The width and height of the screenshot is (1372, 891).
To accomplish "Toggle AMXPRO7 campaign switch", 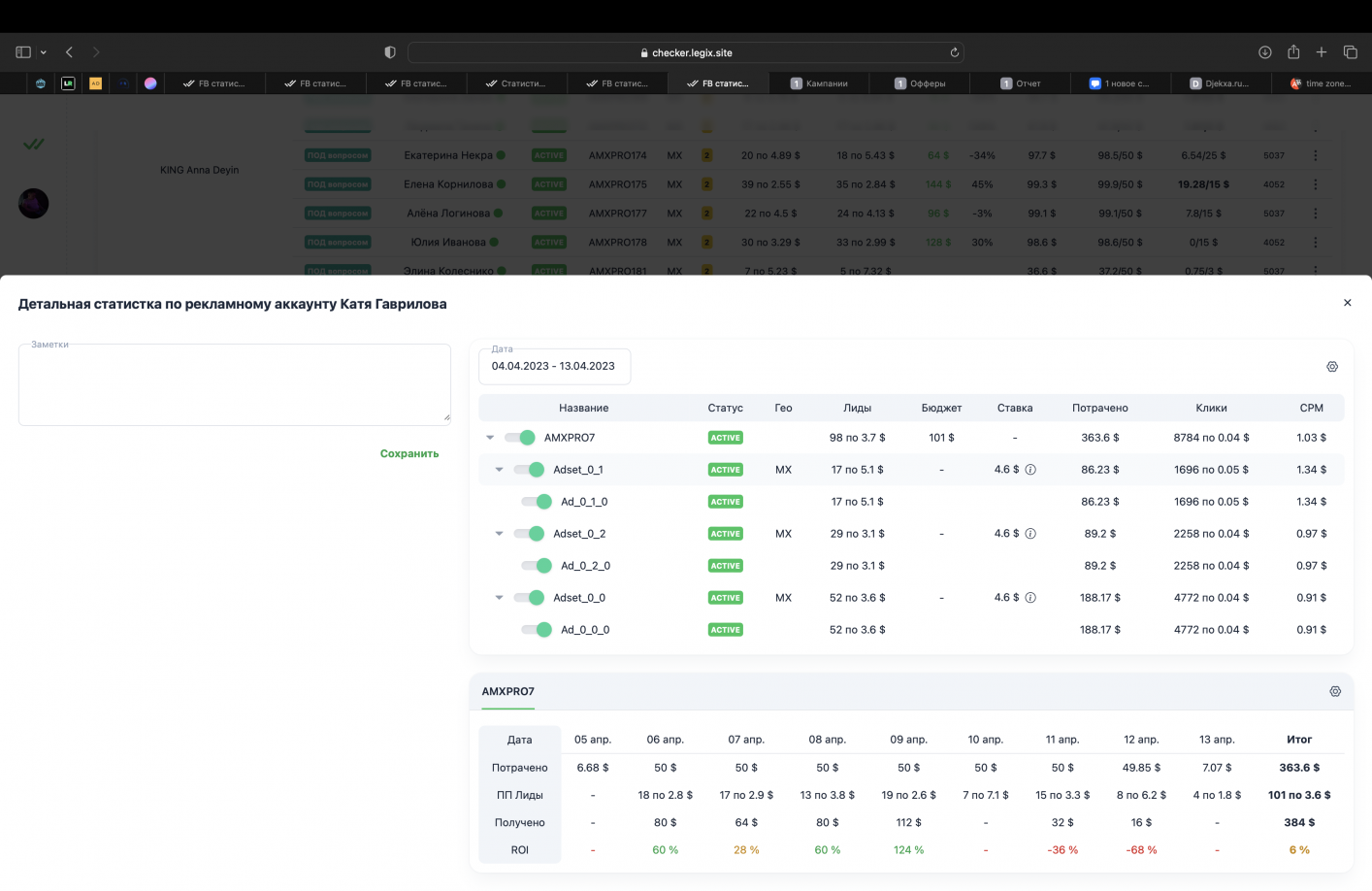I will [521, 438].
